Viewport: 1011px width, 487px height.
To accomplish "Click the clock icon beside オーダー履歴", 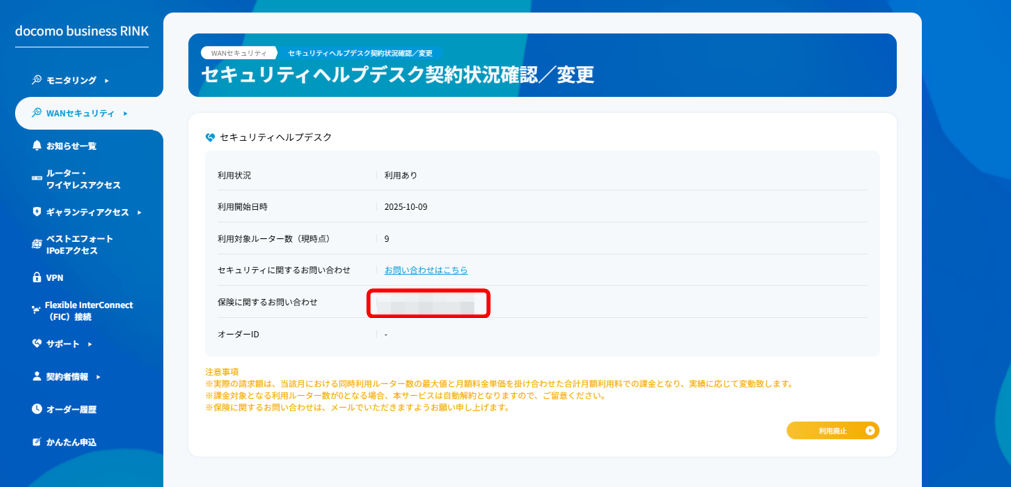I will click(x=37, y=409).
